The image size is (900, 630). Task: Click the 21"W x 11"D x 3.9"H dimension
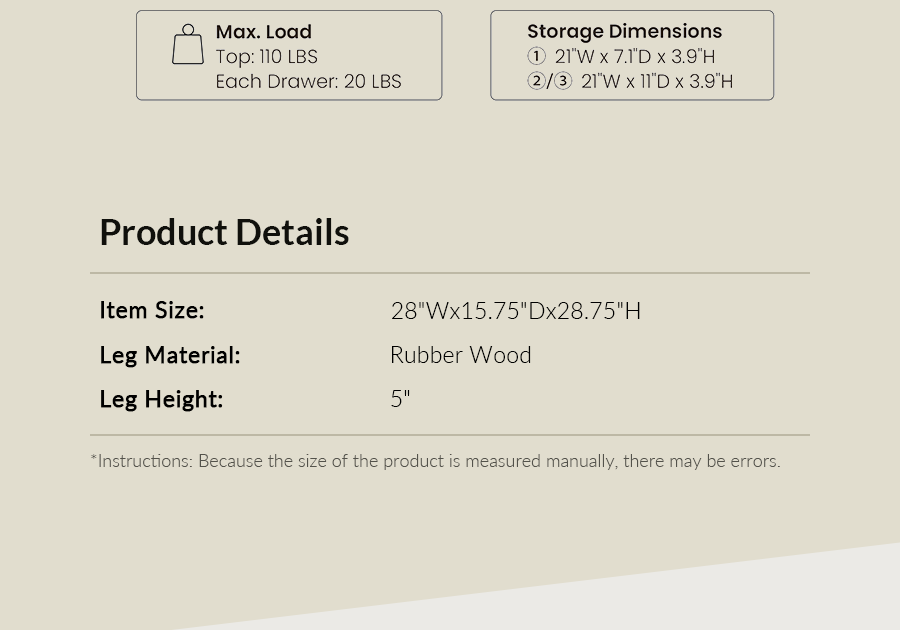[x=657, y=81]
